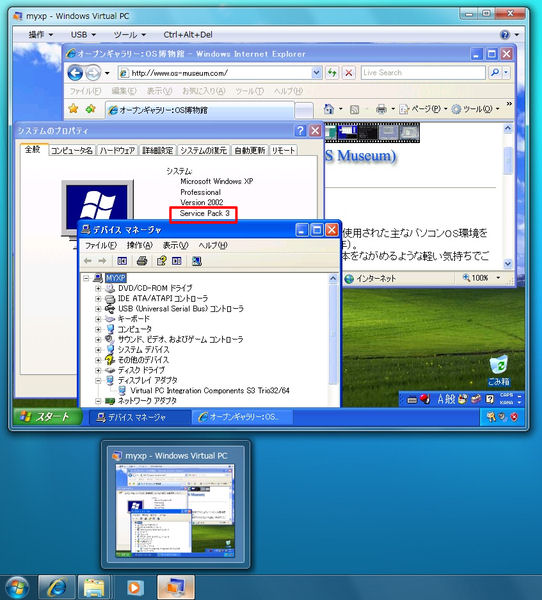The image size is (542, 600).
Task: Open the Virtual PC 操作 menu
Action: click(x=40, y=35)
